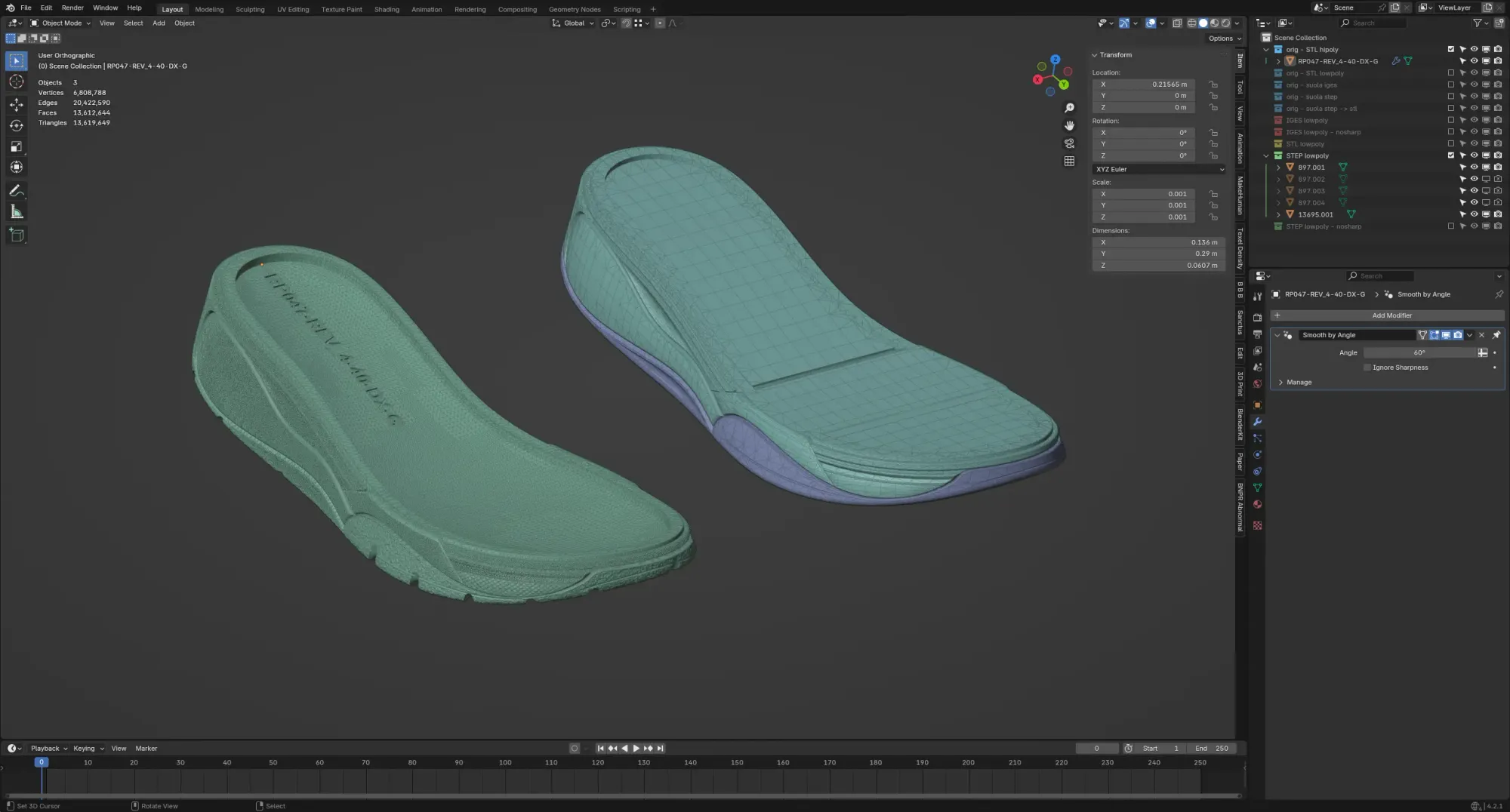Collapse the orig - STL hipoly collection

[x=1266, y=50]
